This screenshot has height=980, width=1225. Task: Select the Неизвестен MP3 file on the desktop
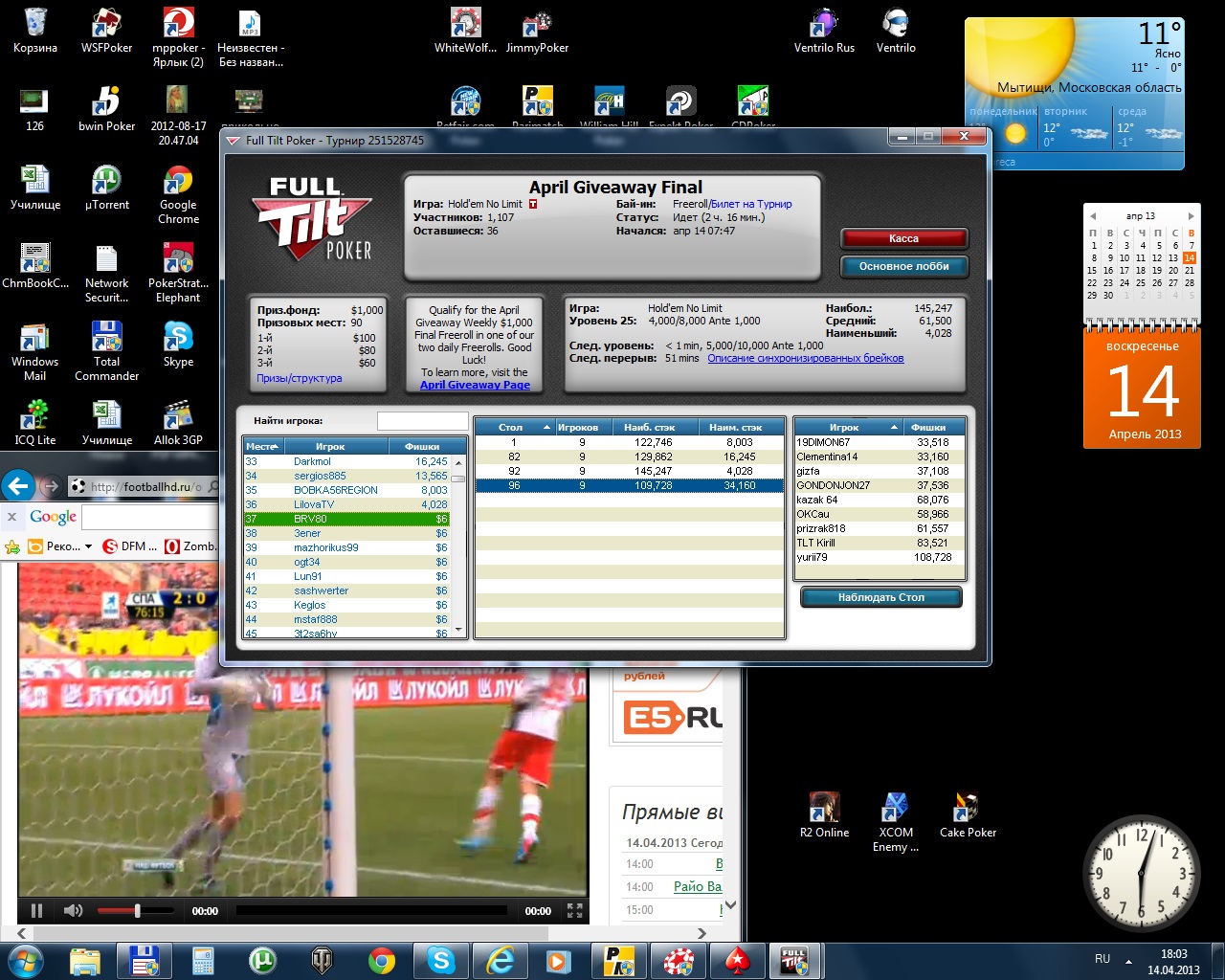pos(251,37)
